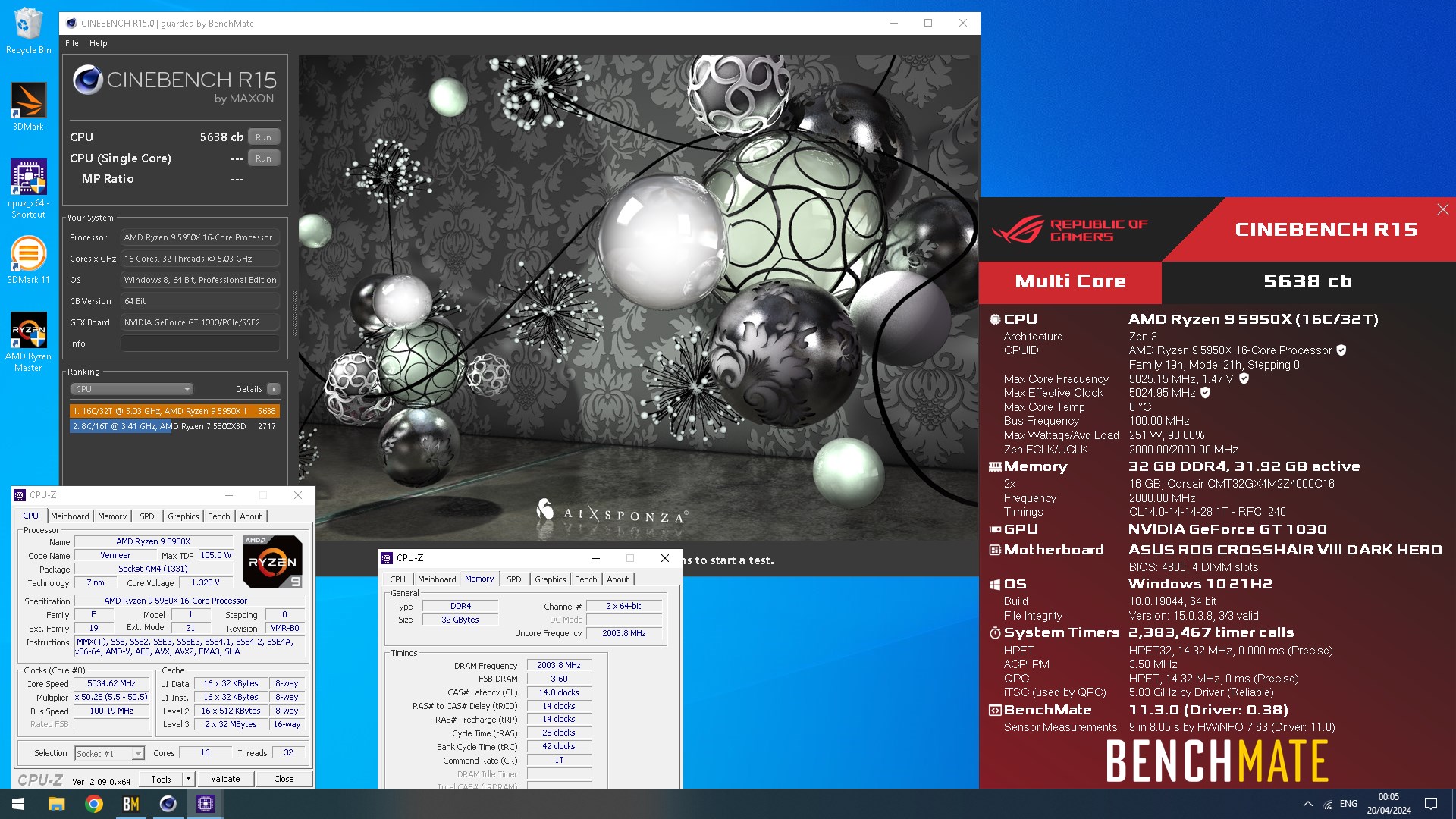This screenshot has width=1456, height=819.
Task: Click the shield beside Max Core Frequency
Action: click(x=1244, y=378)
